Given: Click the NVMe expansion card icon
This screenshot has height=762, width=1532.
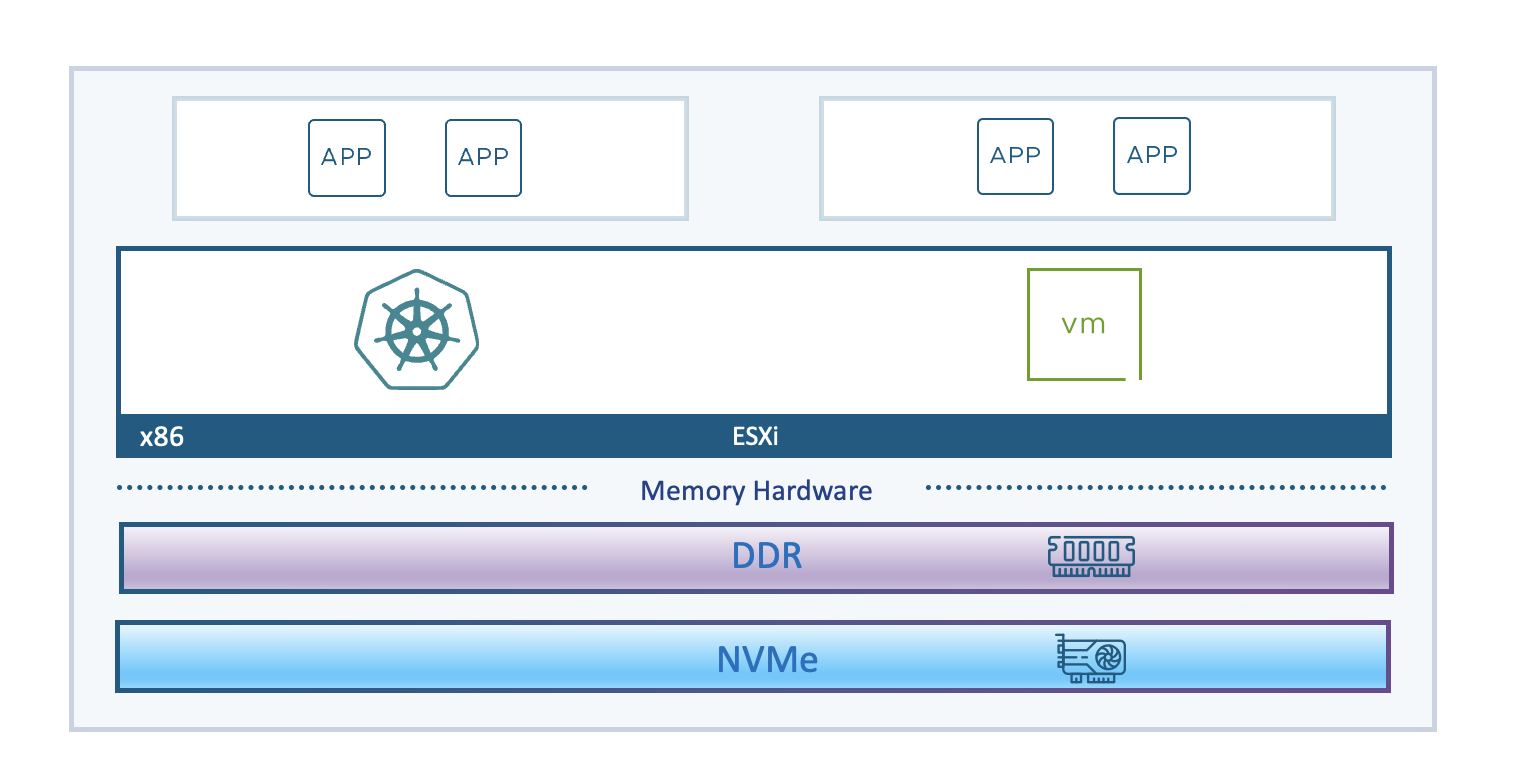Looking at the screenshot, I should click(1092, 659).
